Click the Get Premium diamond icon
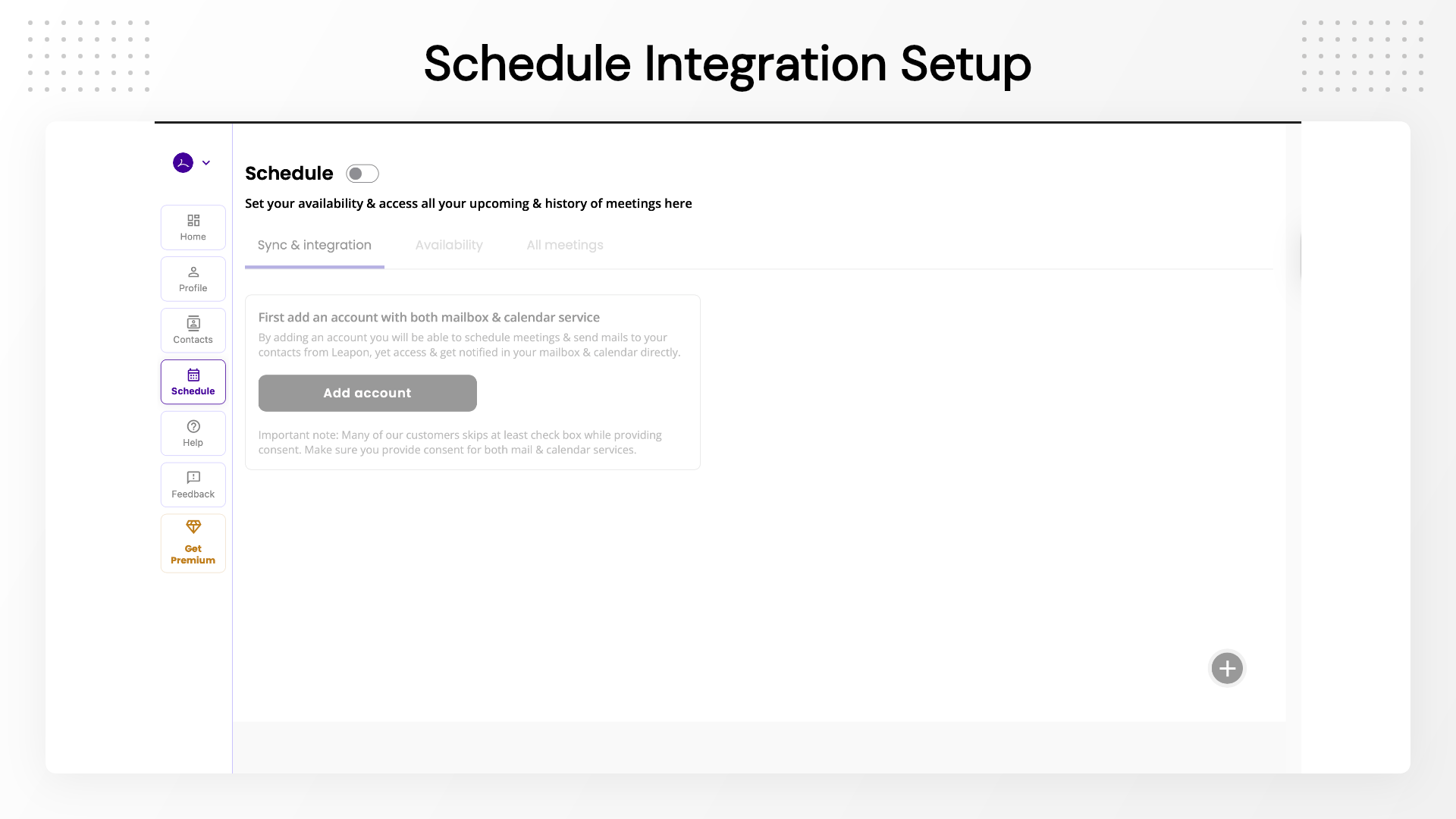 (193, 526)
